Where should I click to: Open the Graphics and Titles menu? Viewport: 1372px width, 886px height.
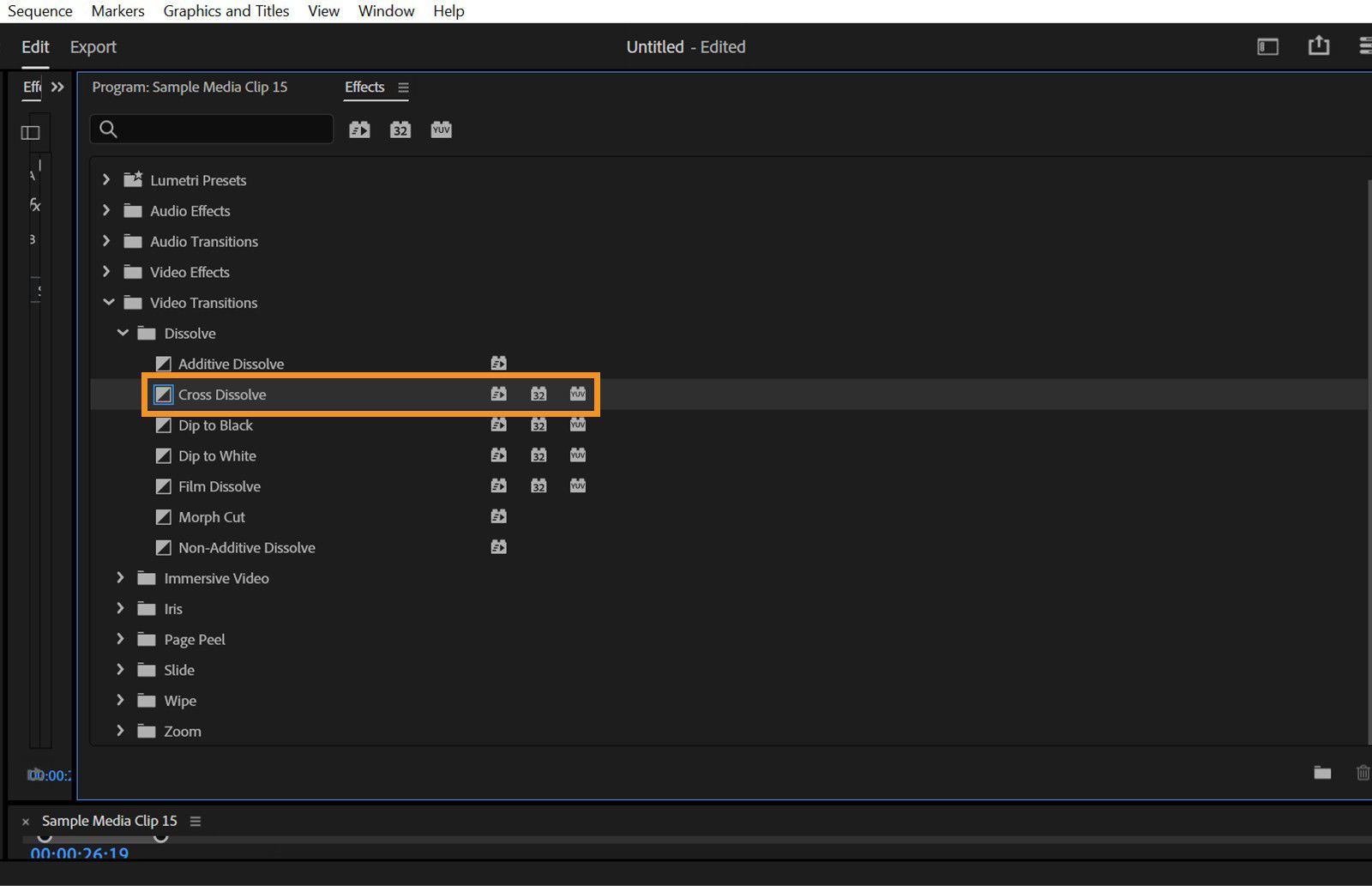[x=226, y=10]
